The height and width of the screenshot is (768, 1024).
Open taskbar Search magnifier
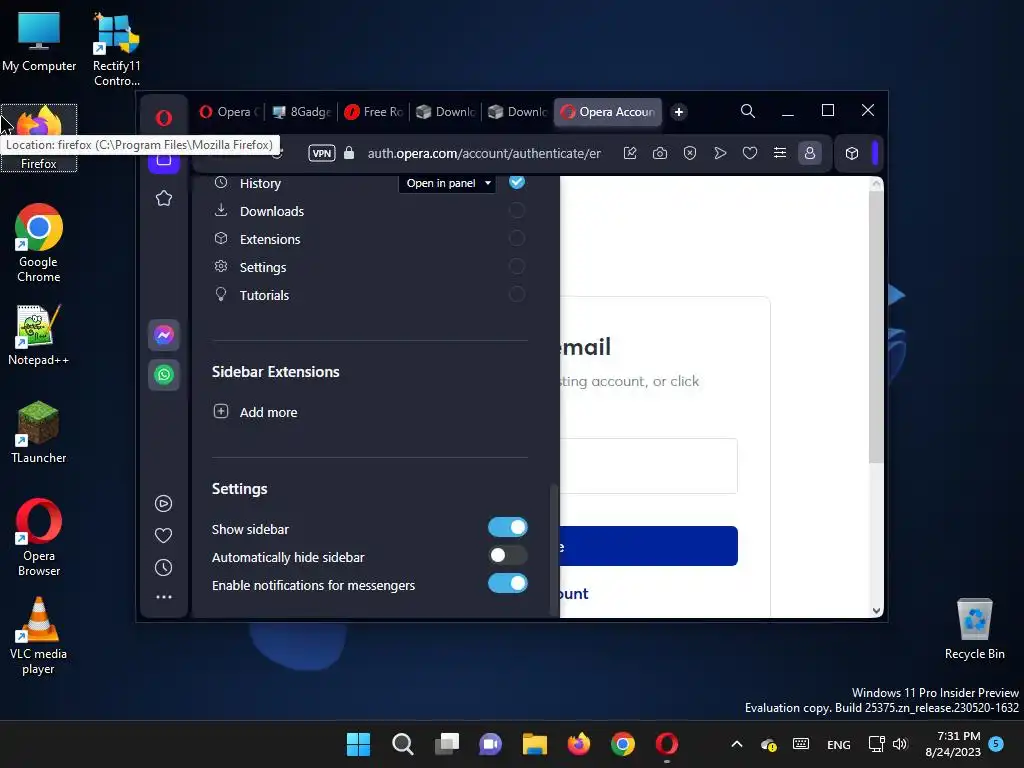402,744
